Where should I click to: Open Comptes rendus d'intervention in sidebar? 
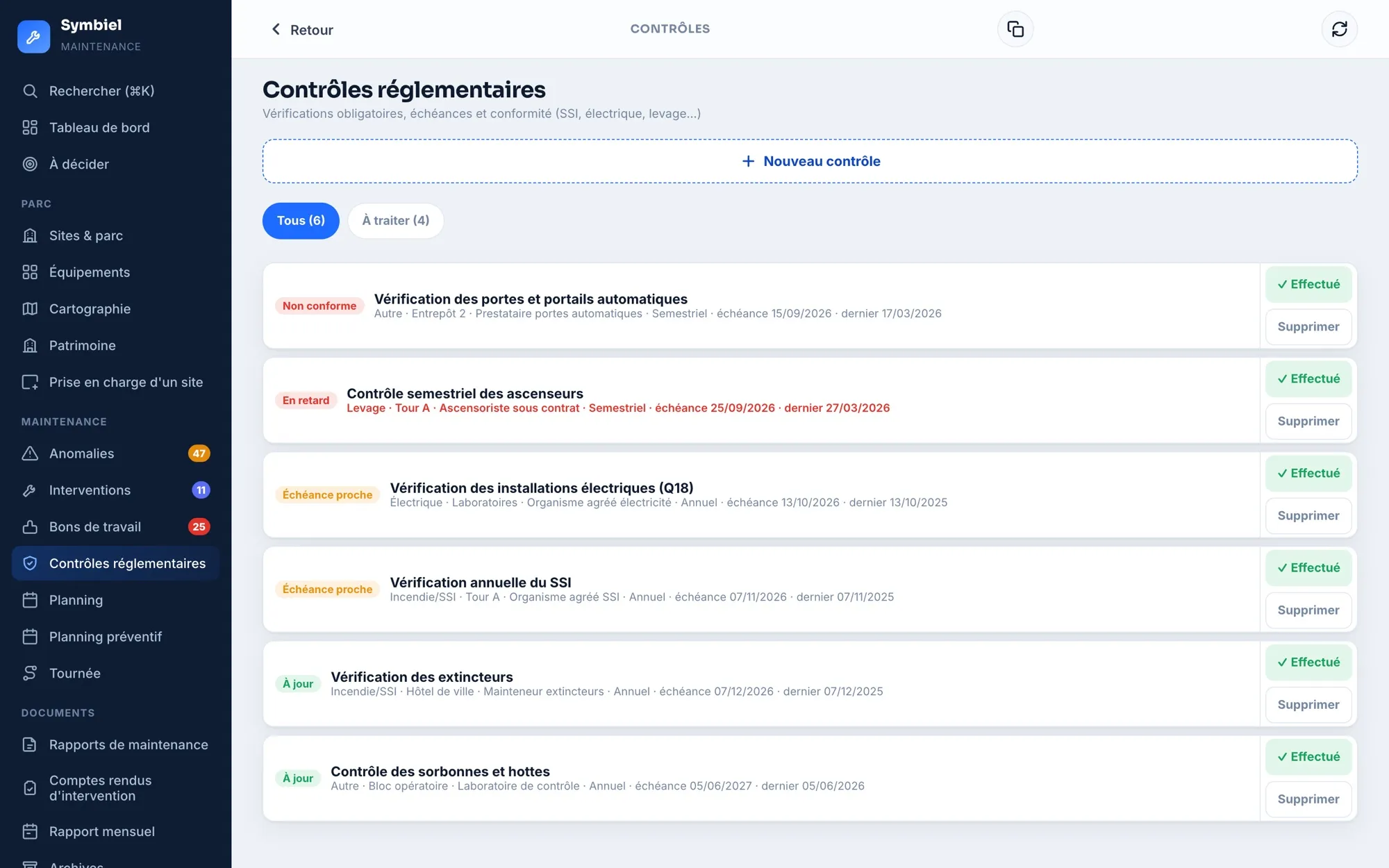click(115, 788)
